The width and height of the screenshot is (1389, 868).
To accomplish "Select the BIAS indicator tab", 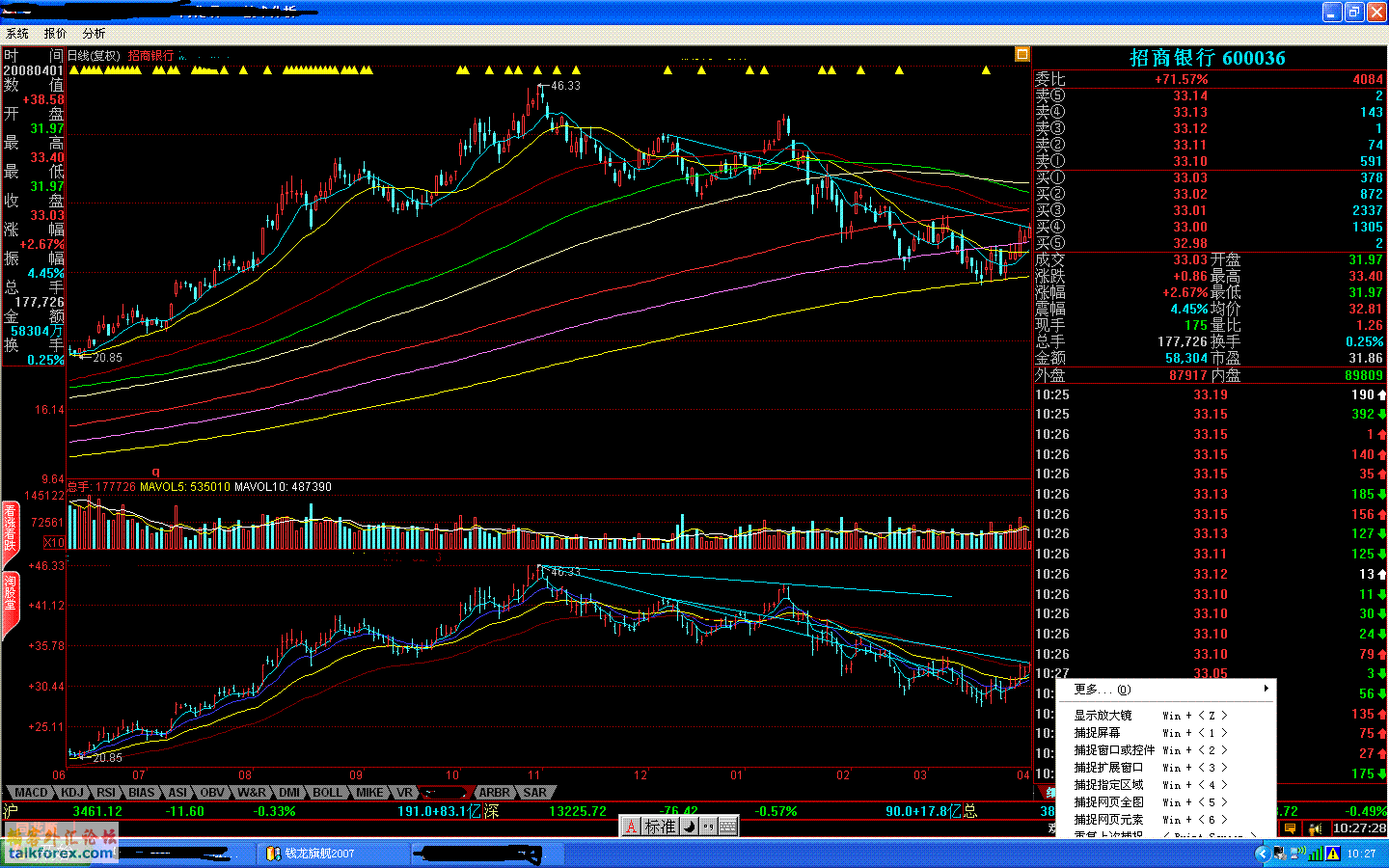I will tap(142, 793).
